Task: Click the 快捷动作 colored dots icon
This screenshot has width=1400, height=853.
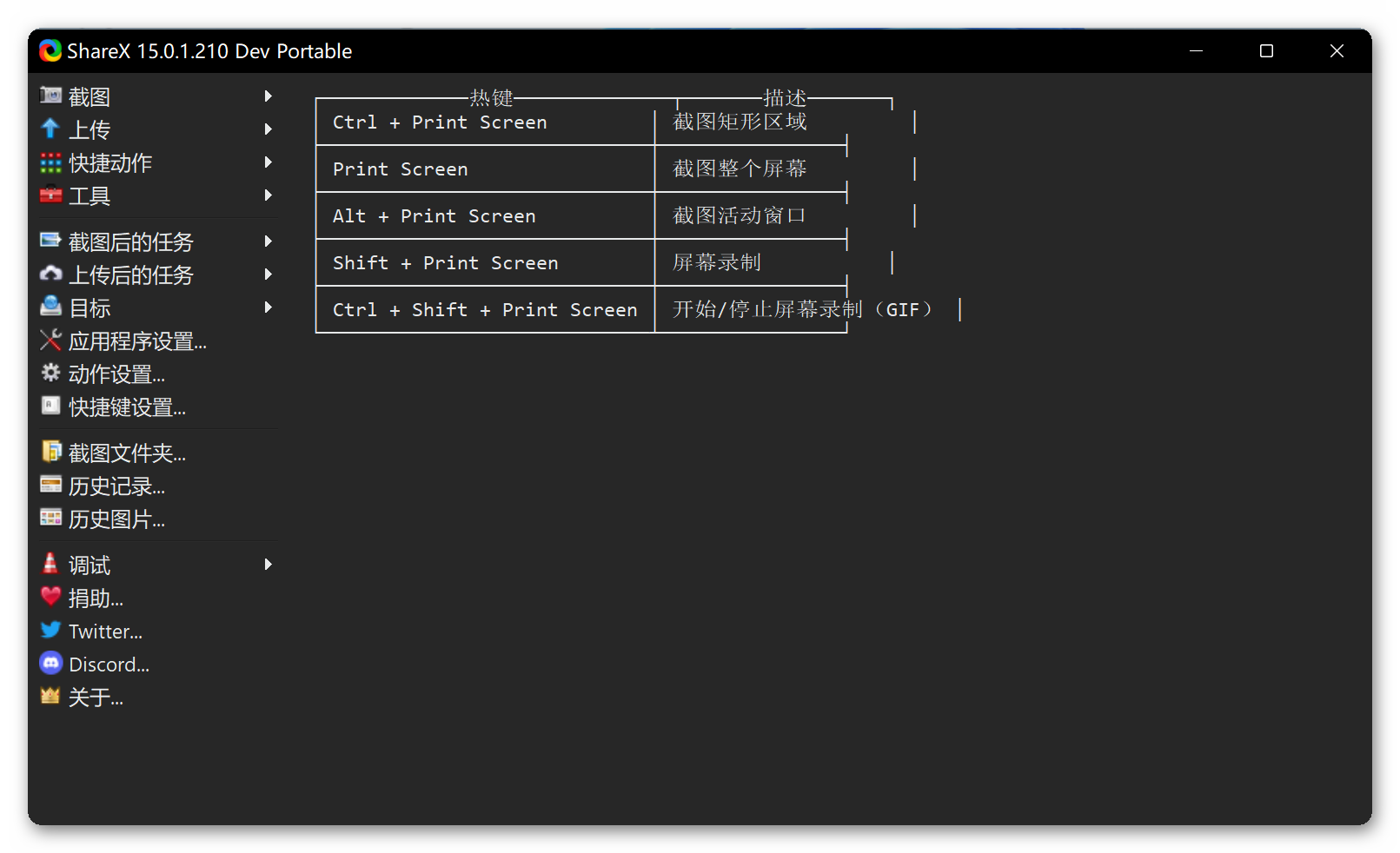Action: click(x=51, y=162)
